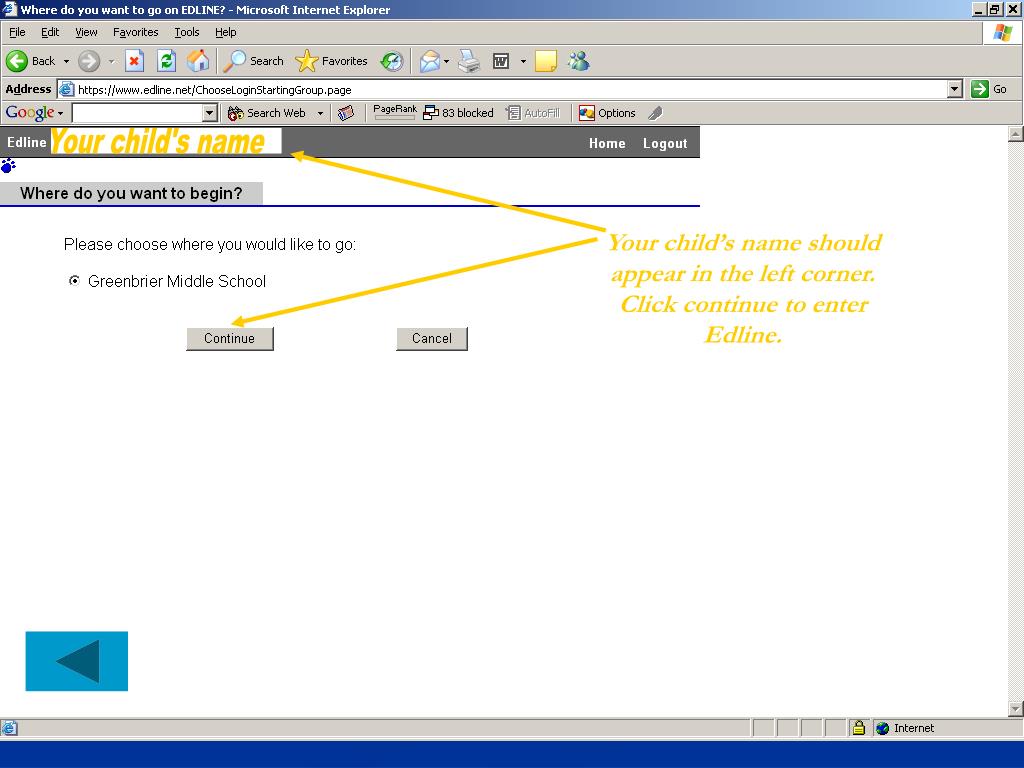Screen dimensions: 1024x768
Task: Click the Edline Home link
Action: coord(607,143)
